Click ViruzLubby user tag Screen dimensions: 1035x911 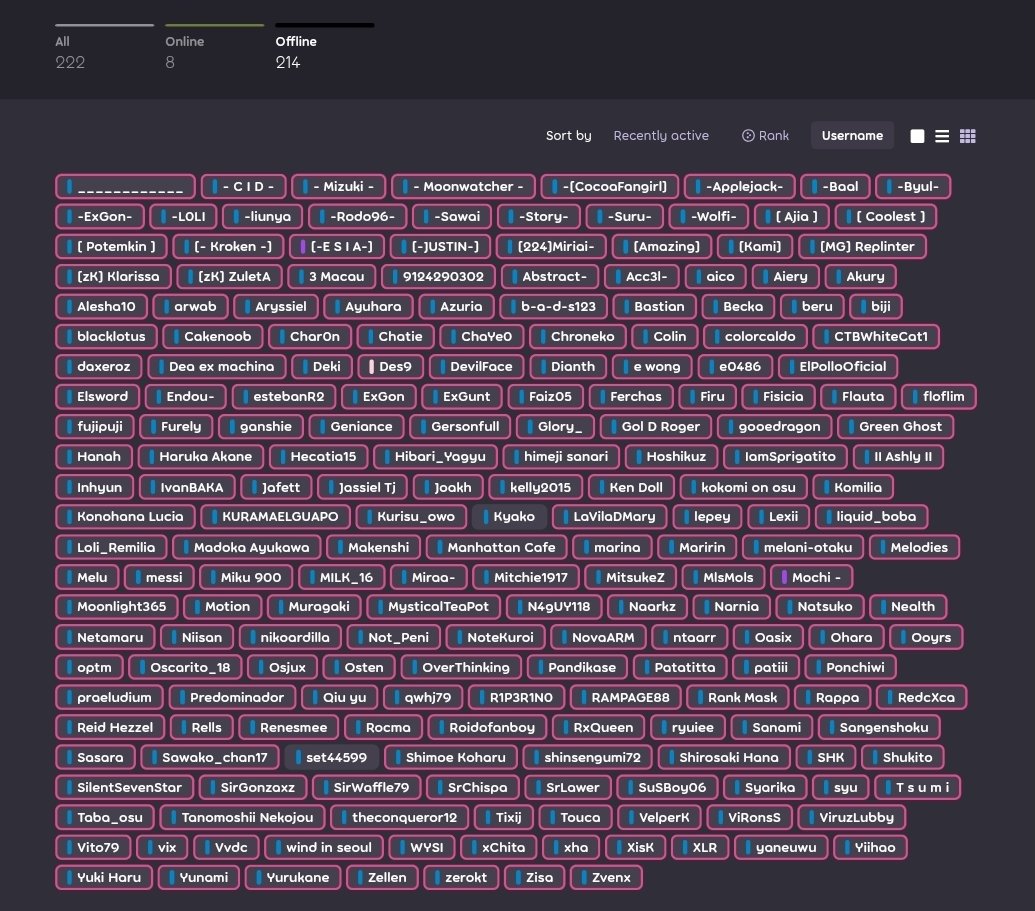851,818
